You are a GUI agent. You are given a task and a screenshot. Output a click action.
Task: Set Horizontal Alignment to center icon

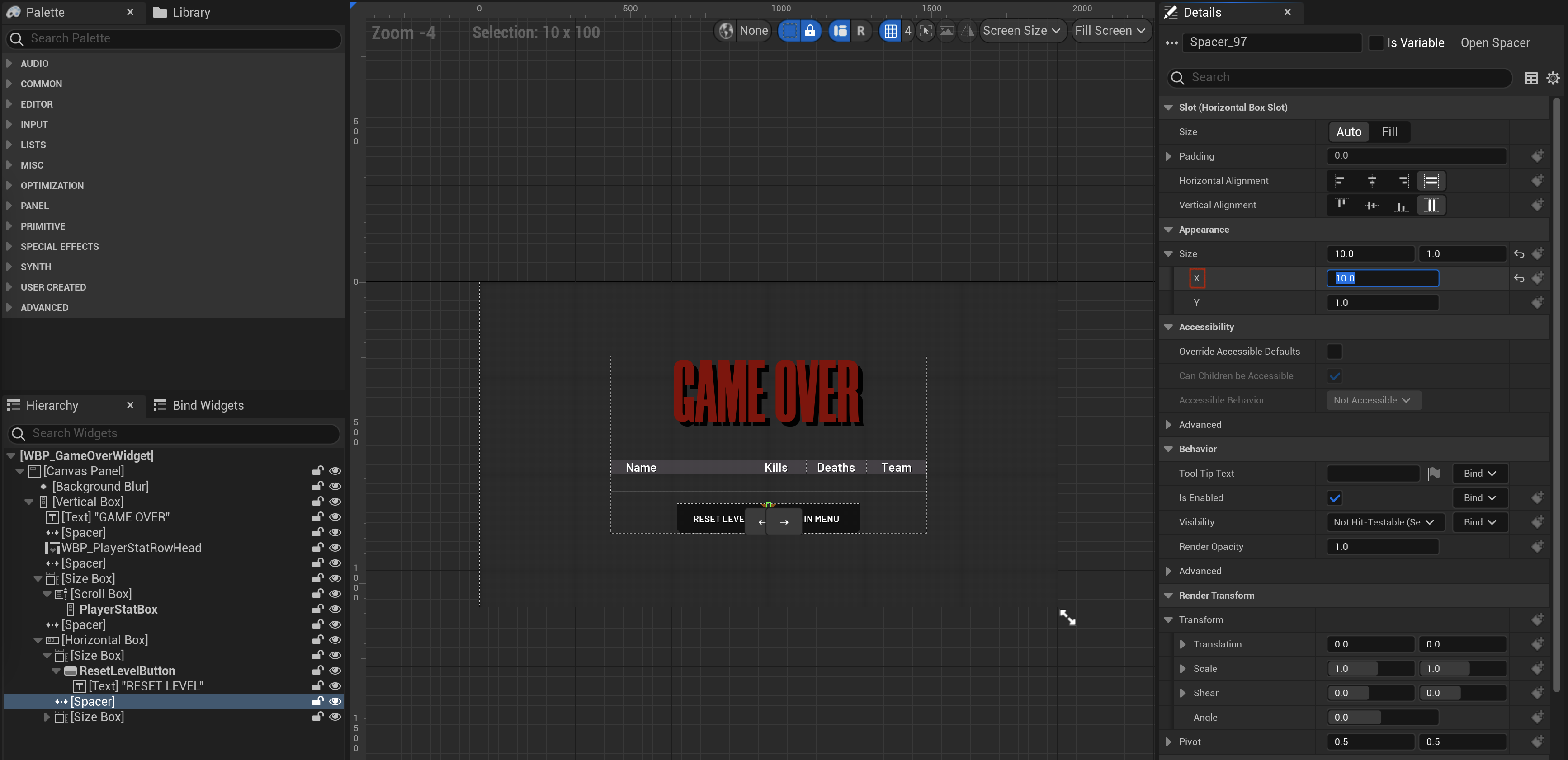click(1371, 181)
